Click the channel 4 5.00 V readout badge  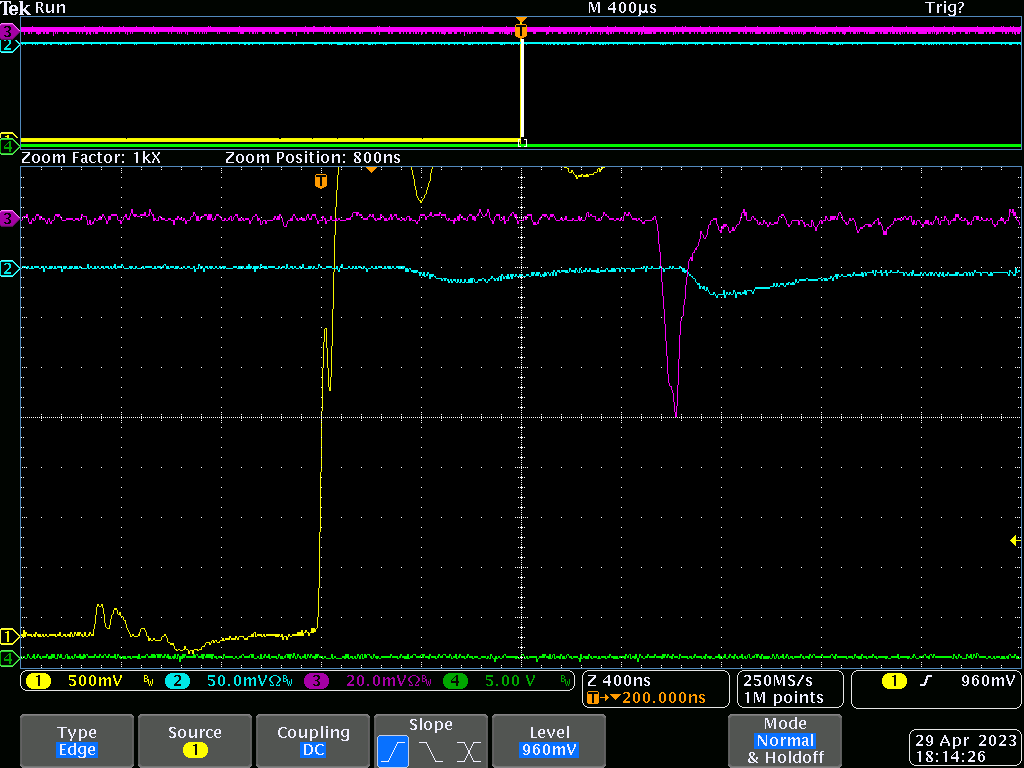coord(454,681)
